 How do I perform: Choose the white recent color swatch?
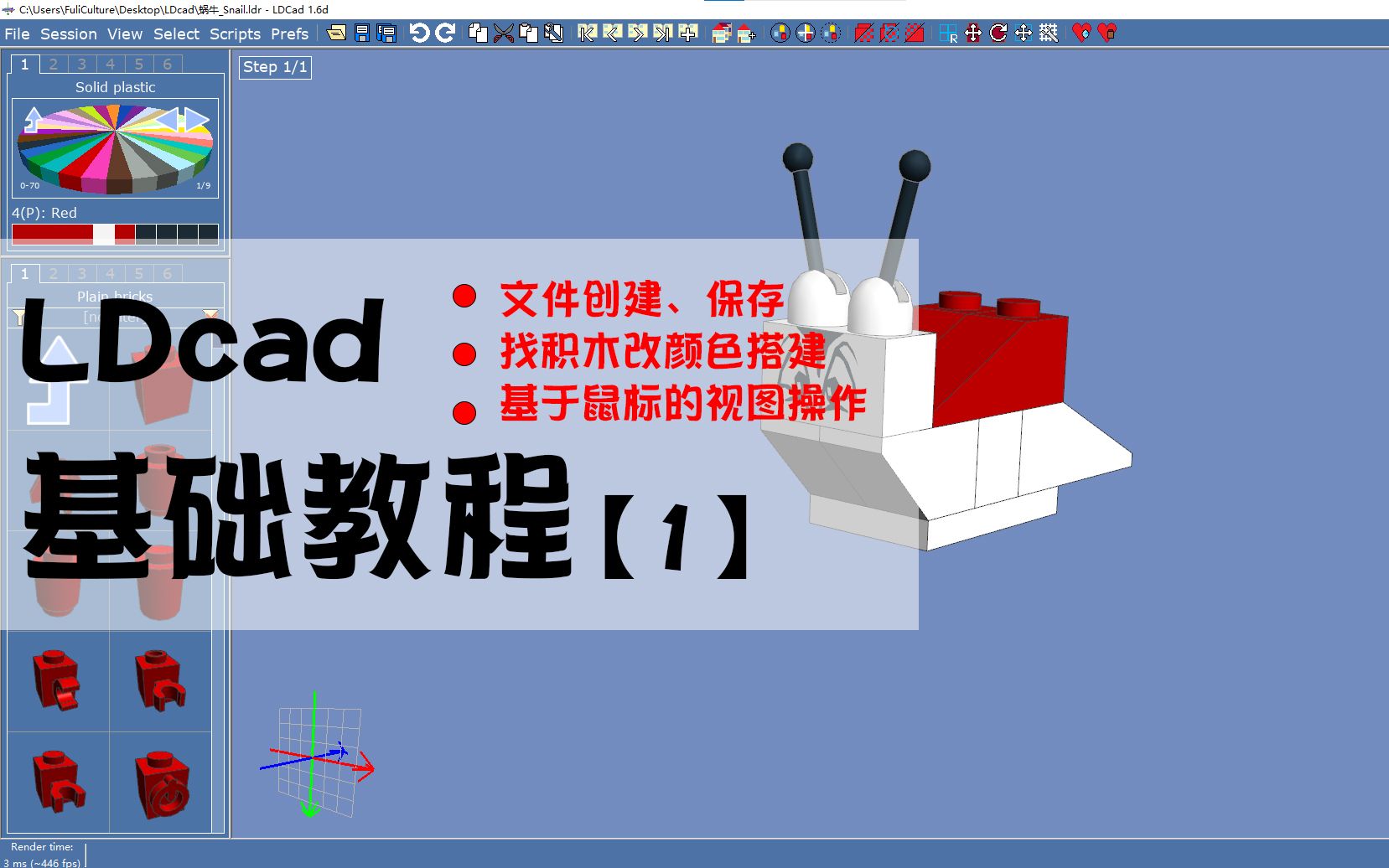click(x=103, y=234)
